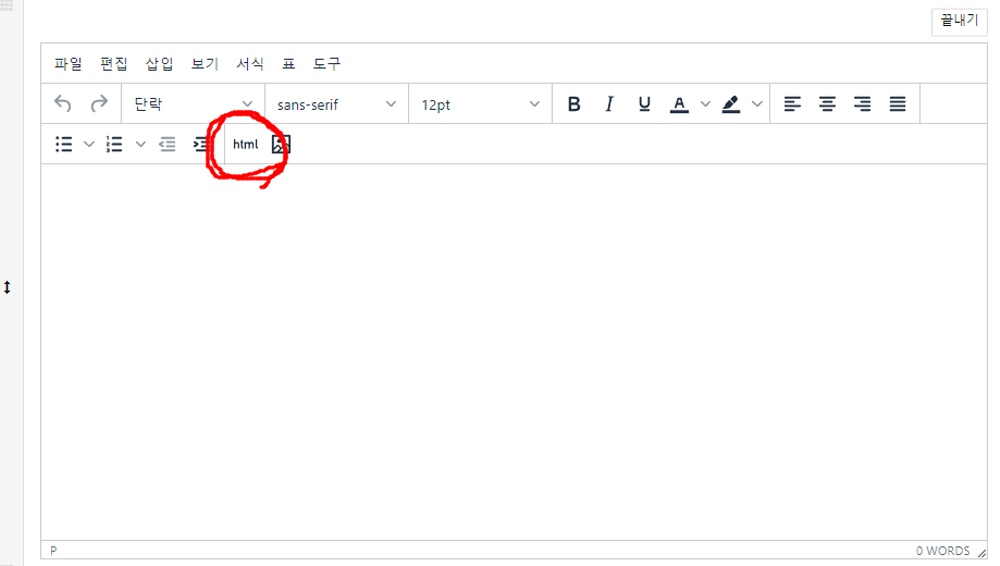Open the 파일 menu
Image resolution: width=1000 pixels, height=566 pixels.
pyautogui.click(x=68, y=64)
